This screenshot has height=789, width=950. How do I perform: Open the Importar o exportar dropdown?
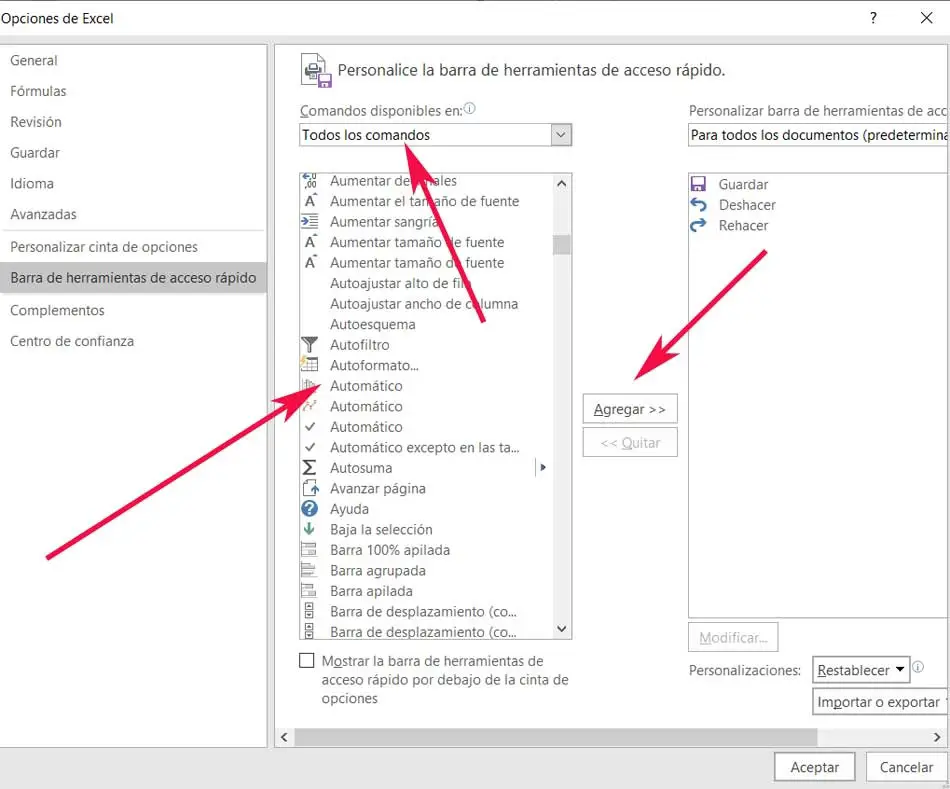[880, 702]
